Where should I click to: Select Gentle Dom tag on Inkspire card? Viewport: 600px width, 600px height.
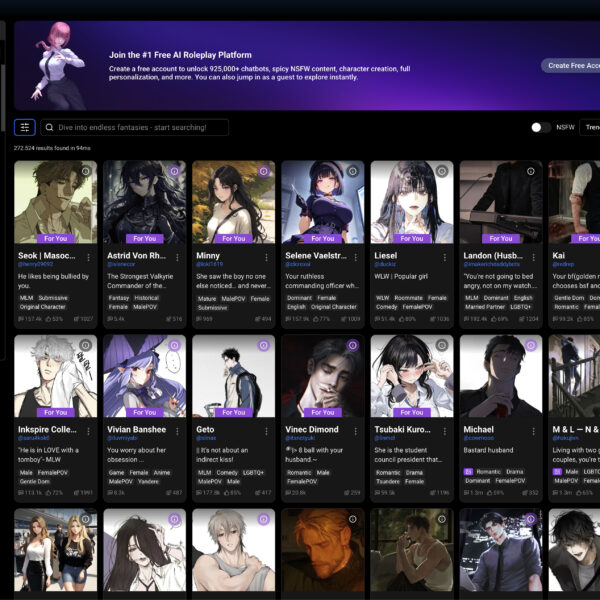click(x=35, y=481)
